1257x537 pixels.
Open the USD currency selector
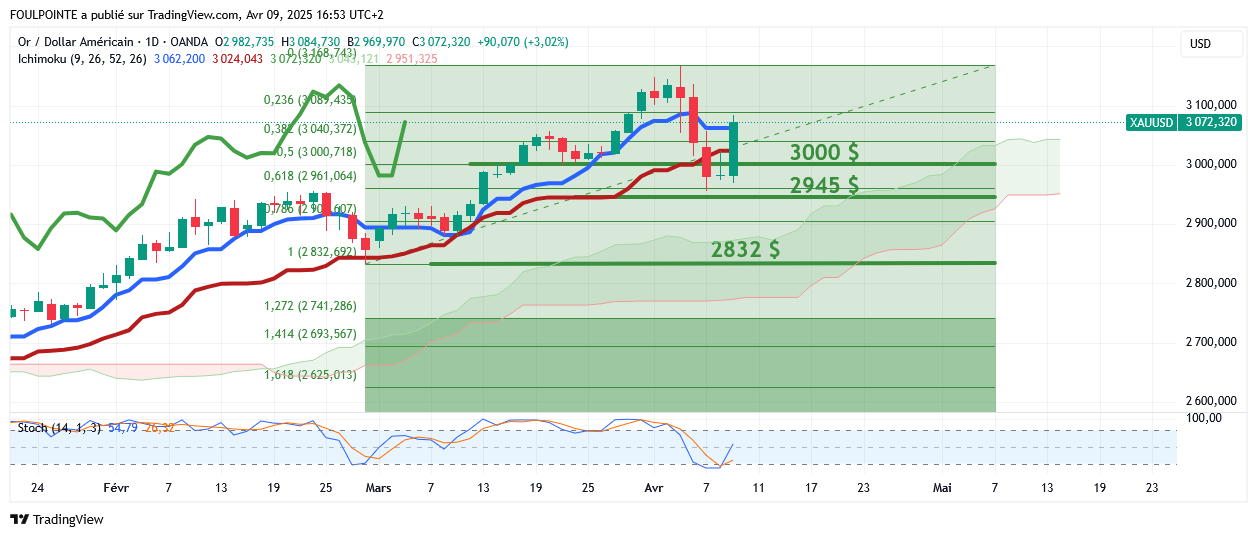[1199, 44]
